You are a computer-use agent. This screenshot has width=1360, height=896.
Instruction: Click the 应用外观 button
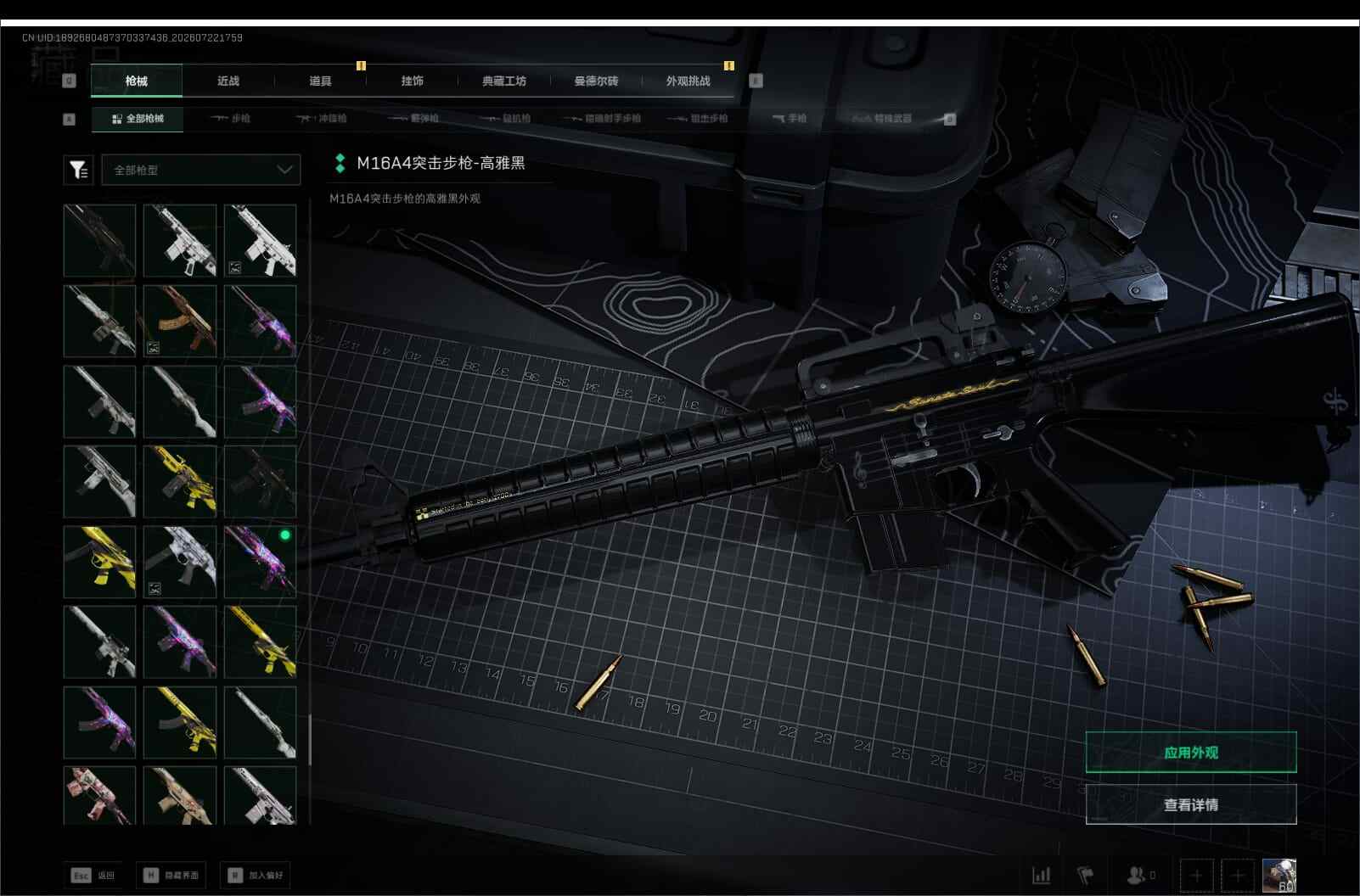(1191, 753)
